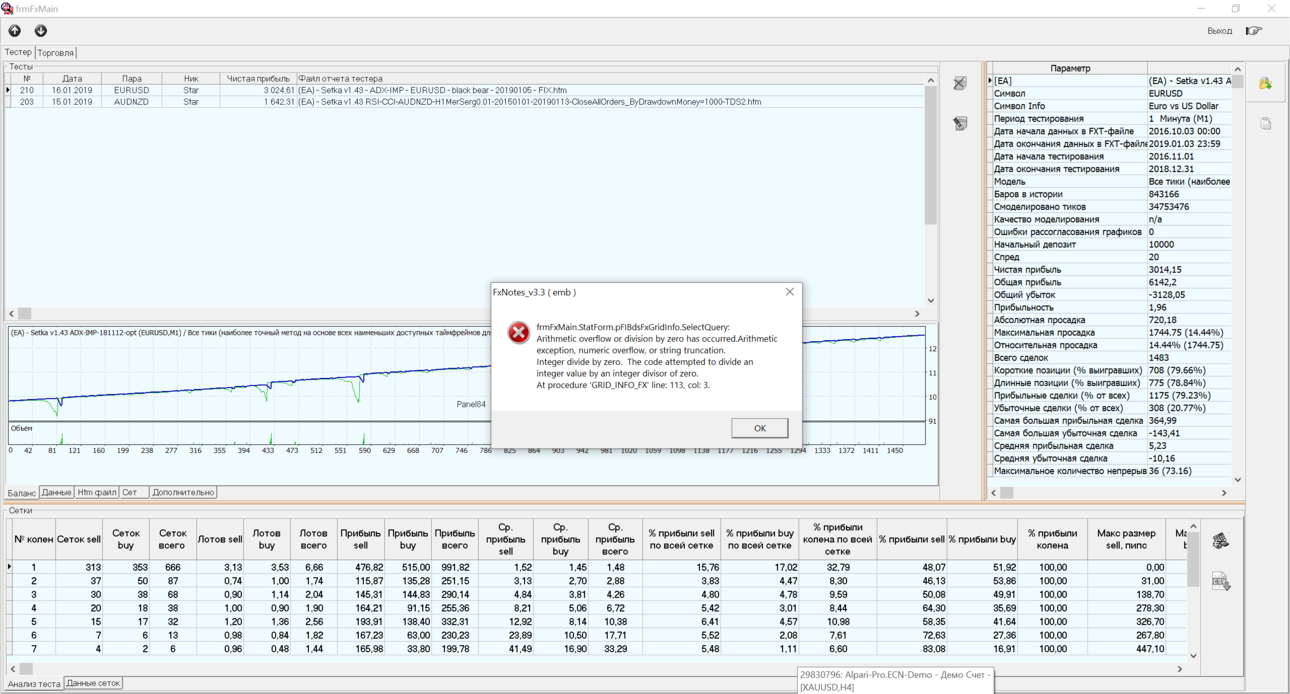Select test row 203 AUDNZD
Viewport: 1290px width, 694px height.
tap(464, 101)
